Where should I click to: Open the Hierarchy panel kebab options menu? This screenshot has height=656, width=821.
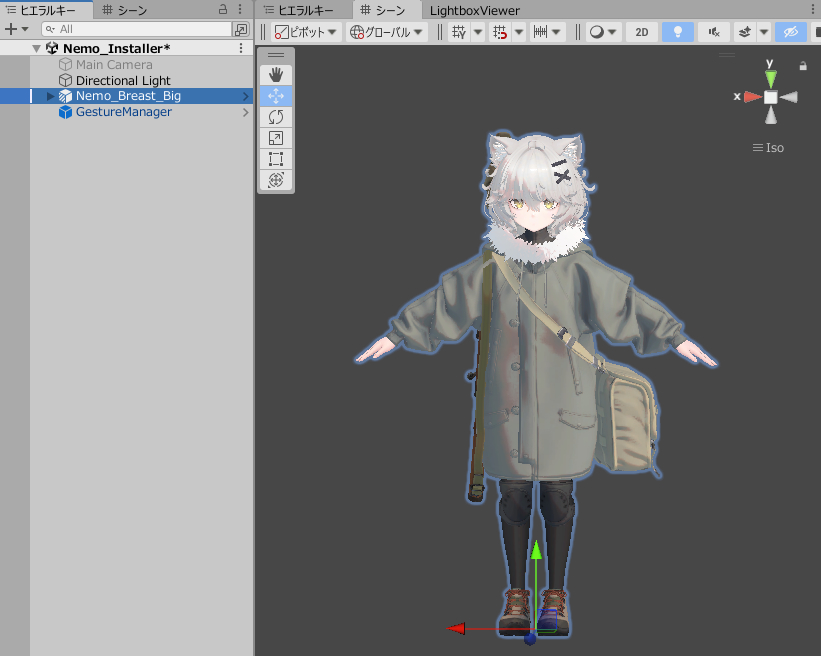point(240,9)
